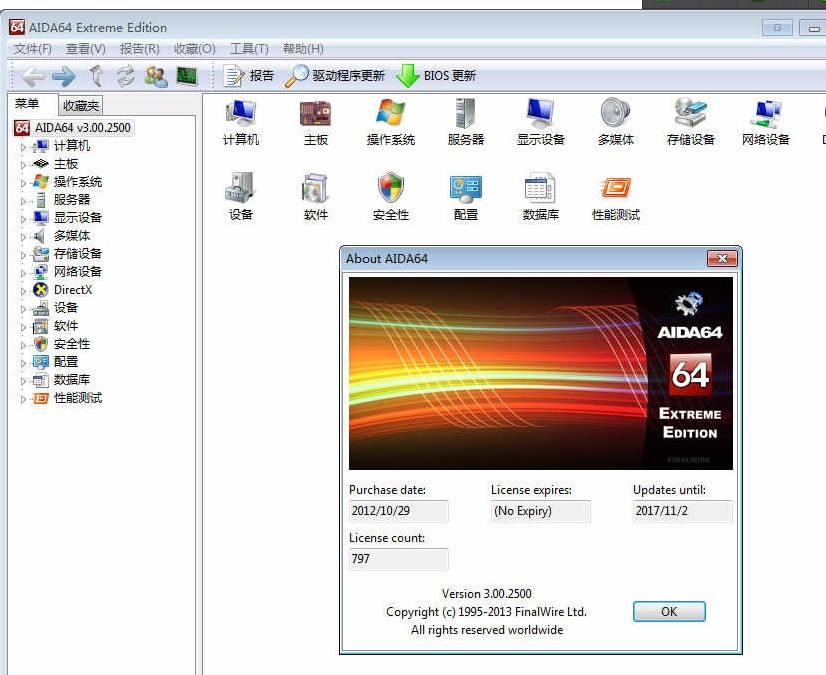The width and height of the screenshot is (826, 675).
Task: Open the 收藏(O) menu
Action: [x=194, y=49]
